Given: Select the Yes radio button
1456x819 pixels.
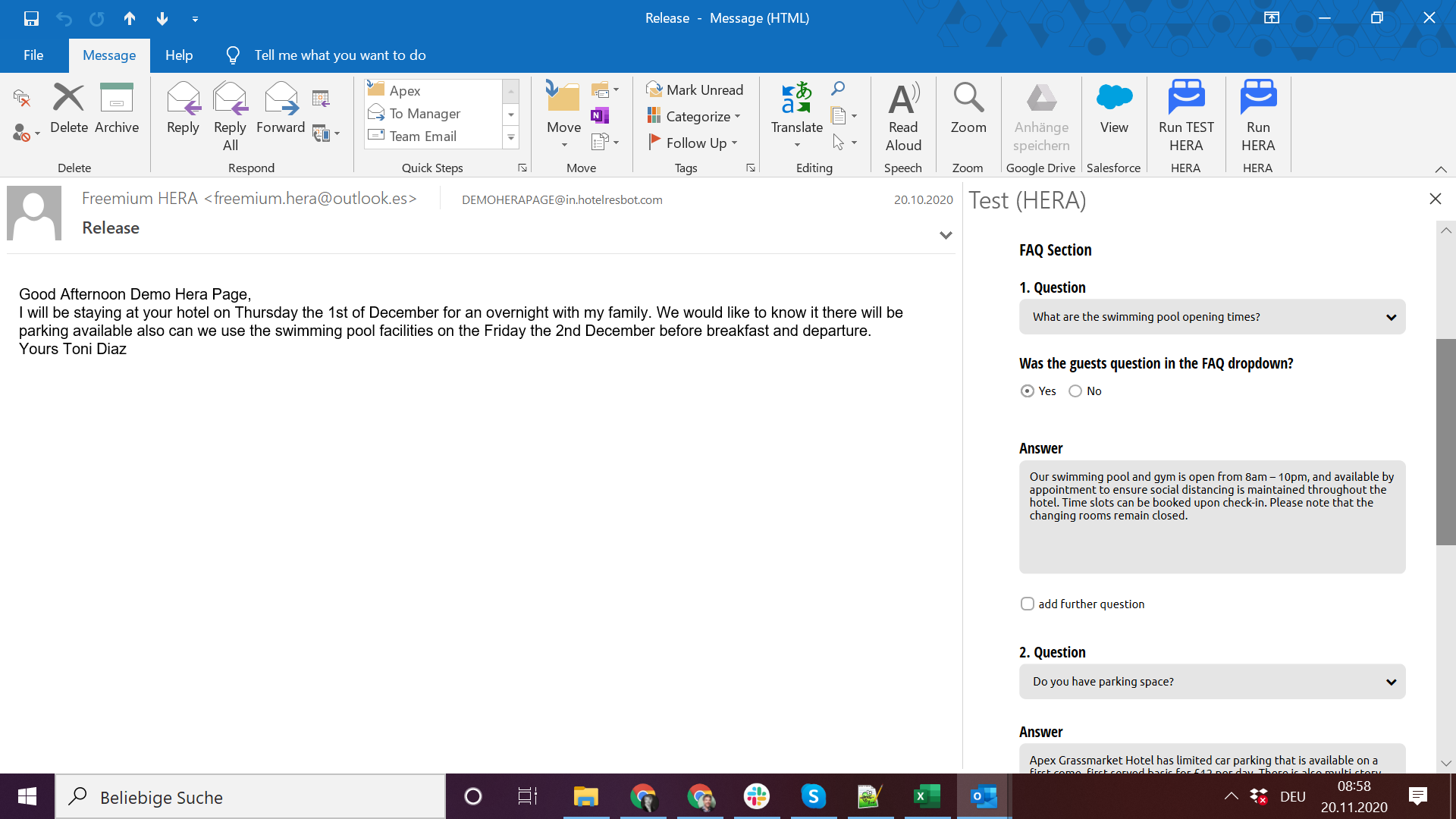Looking at the screenshot, I should click(1028, 391).
